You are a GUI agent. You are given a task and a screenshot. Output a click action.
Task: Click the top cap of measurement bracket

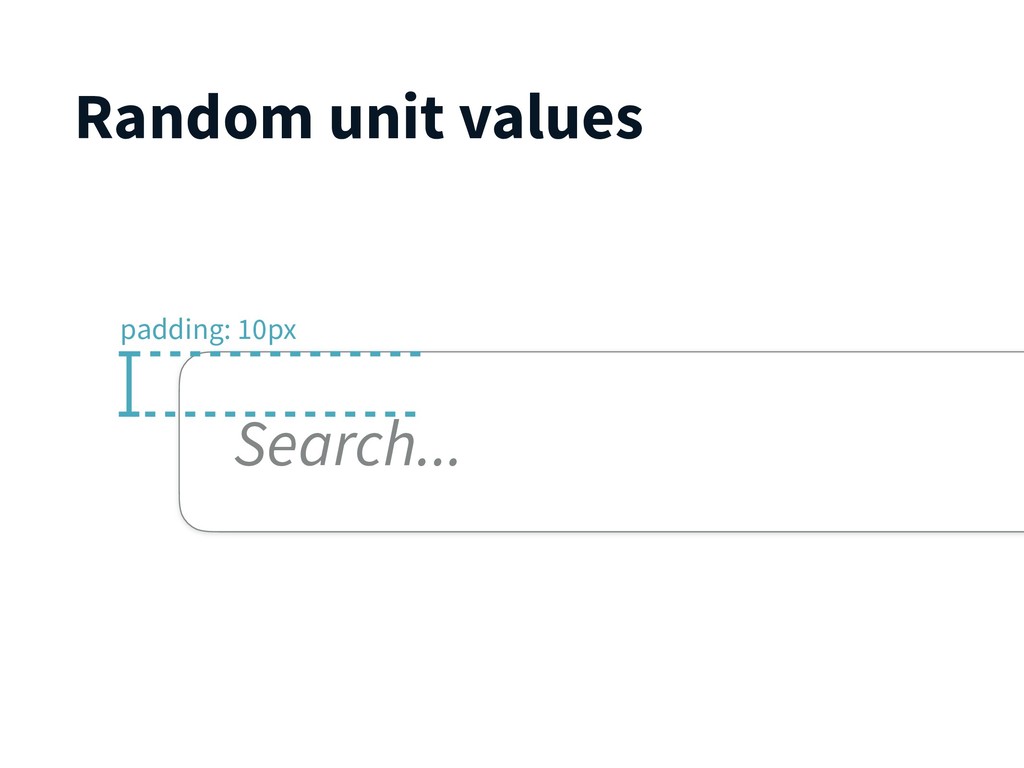point(129,354)
